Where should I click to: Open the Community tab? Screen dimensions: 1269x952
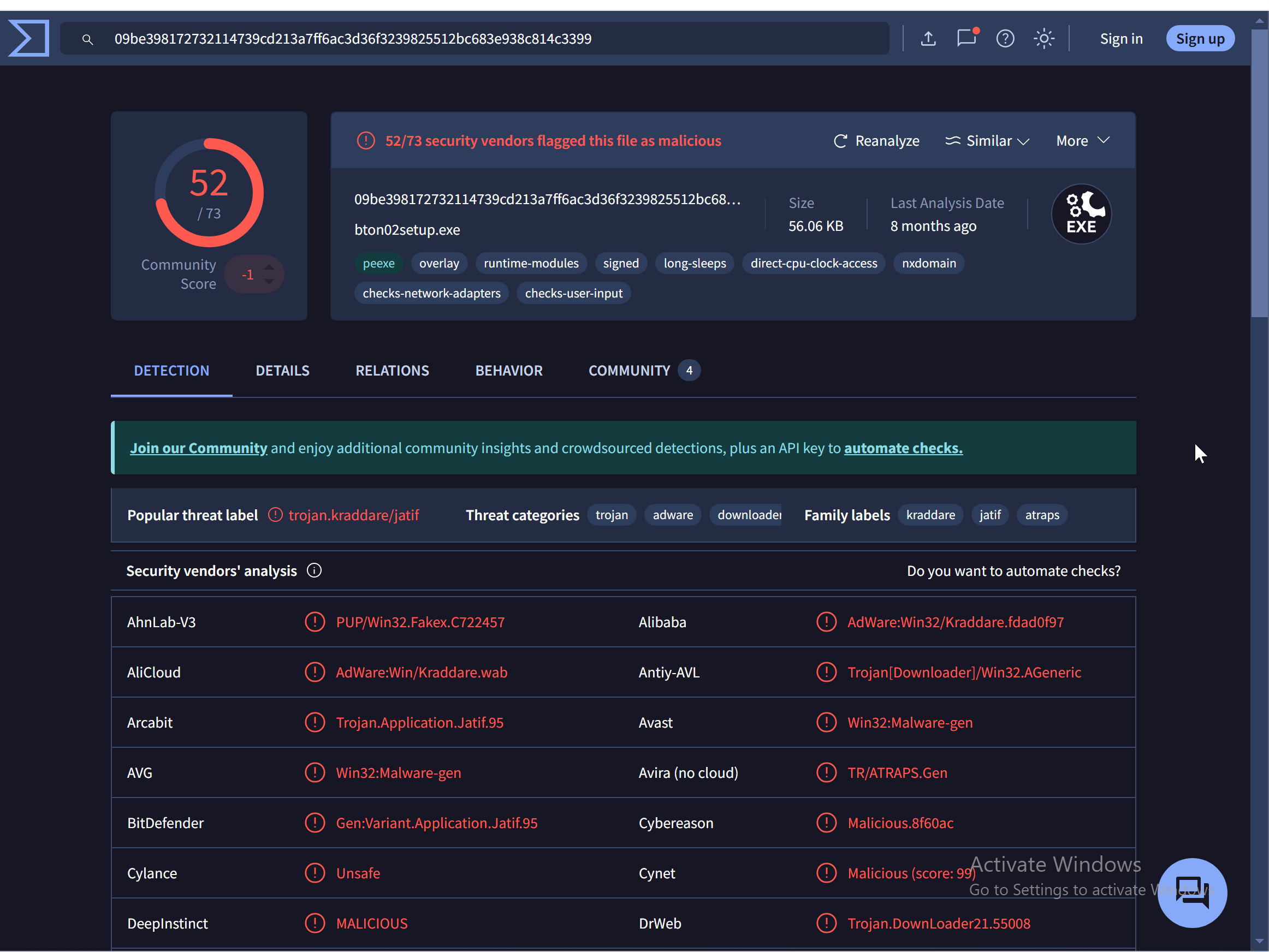[x=644, y=371]
